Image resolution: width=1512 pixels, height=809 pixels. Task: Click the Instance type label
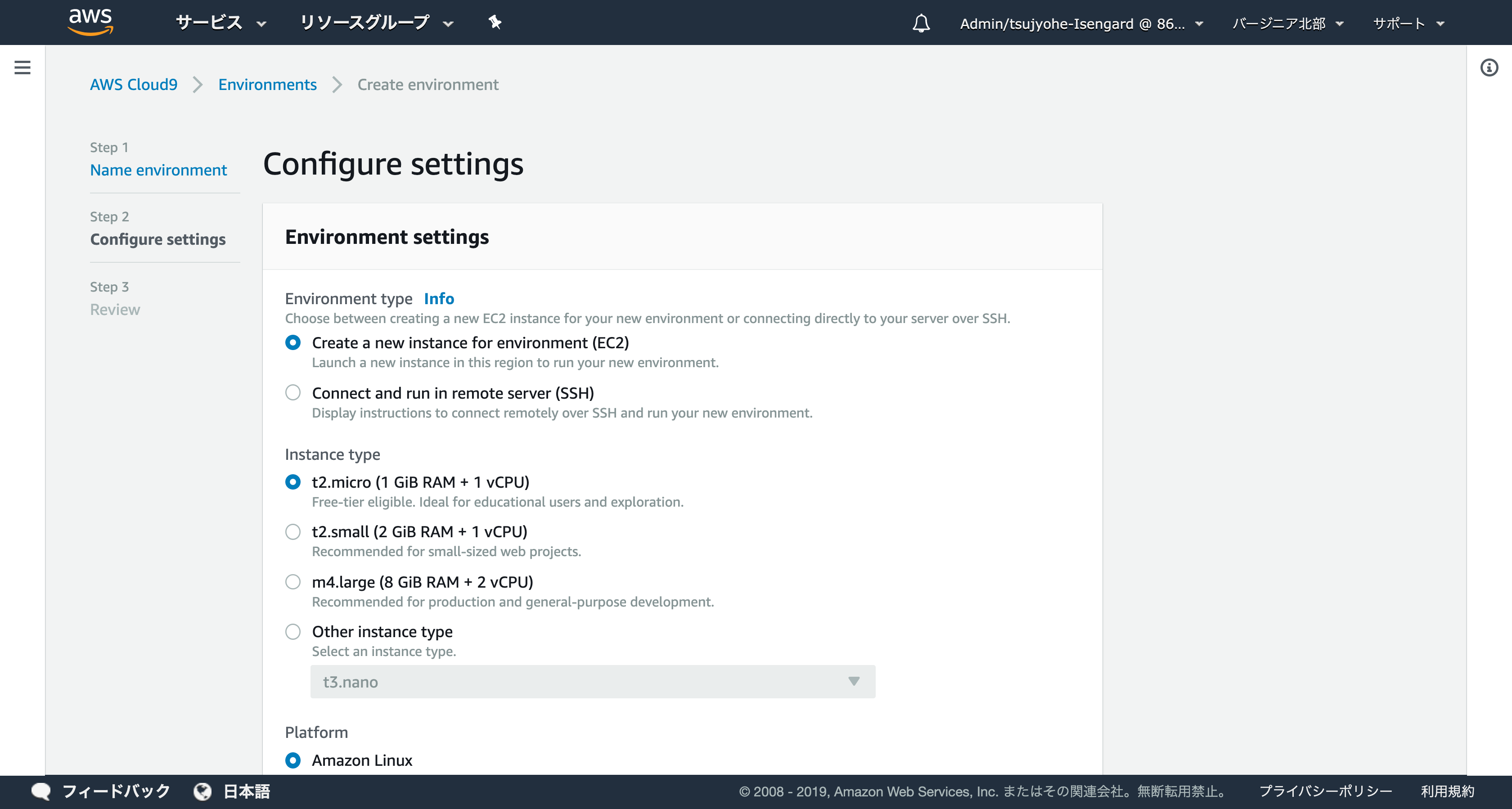click(333, 454)
